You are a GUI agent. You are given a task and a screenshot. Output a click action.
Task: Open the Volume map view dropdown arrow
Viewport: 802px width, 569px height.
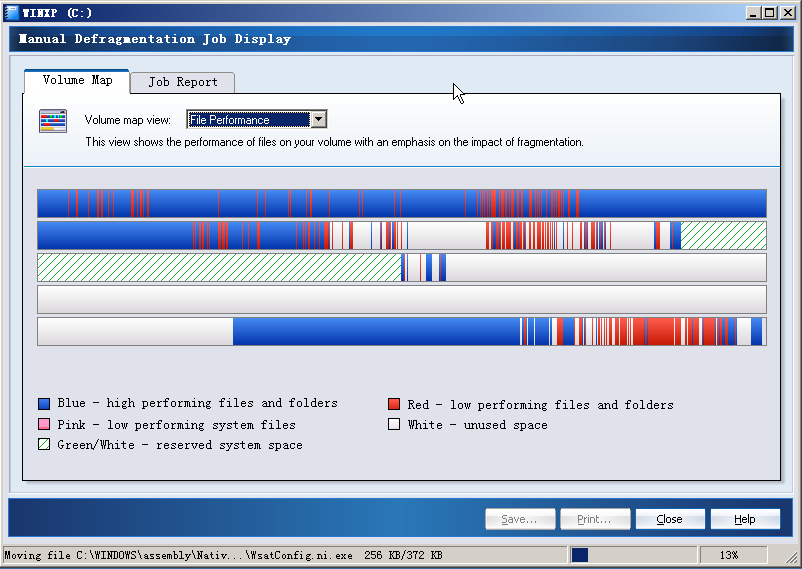pyautogui.click(x=318, y=119)
